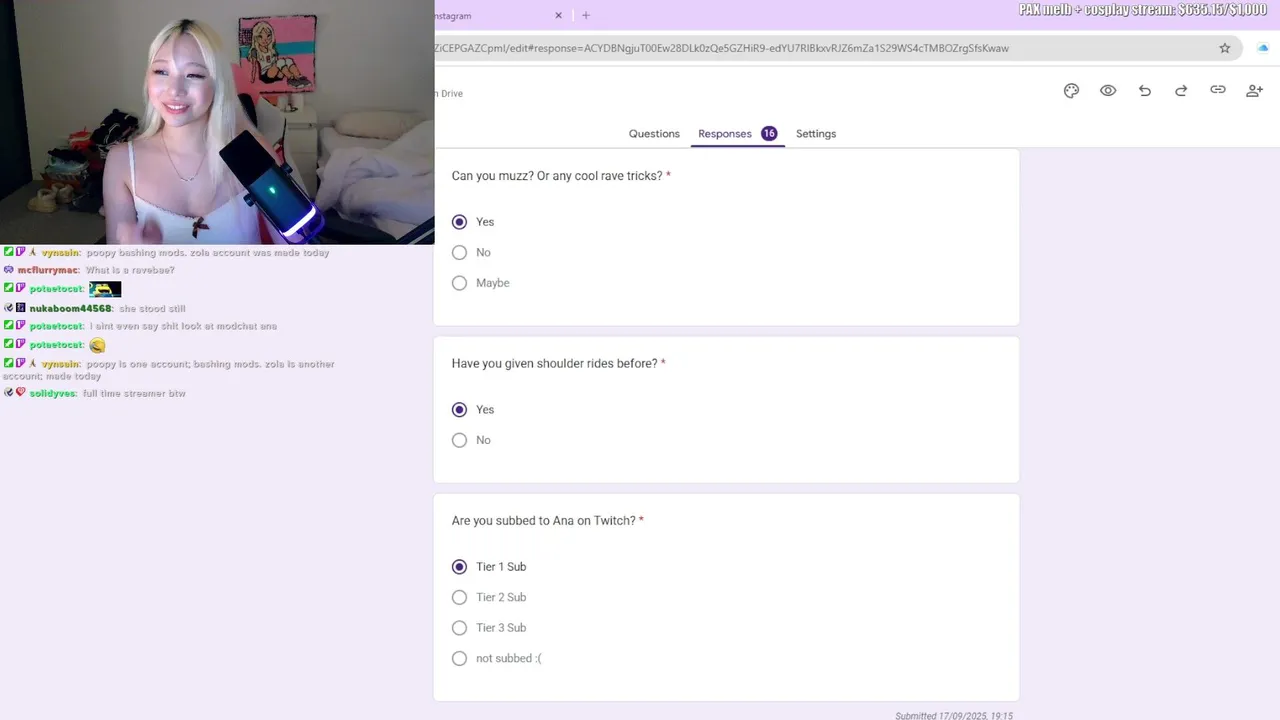Image resolution: width=1280 pixels, height=720 pixels.
Task: Select the 'not subbed :(' option
Action: [497, 658]
